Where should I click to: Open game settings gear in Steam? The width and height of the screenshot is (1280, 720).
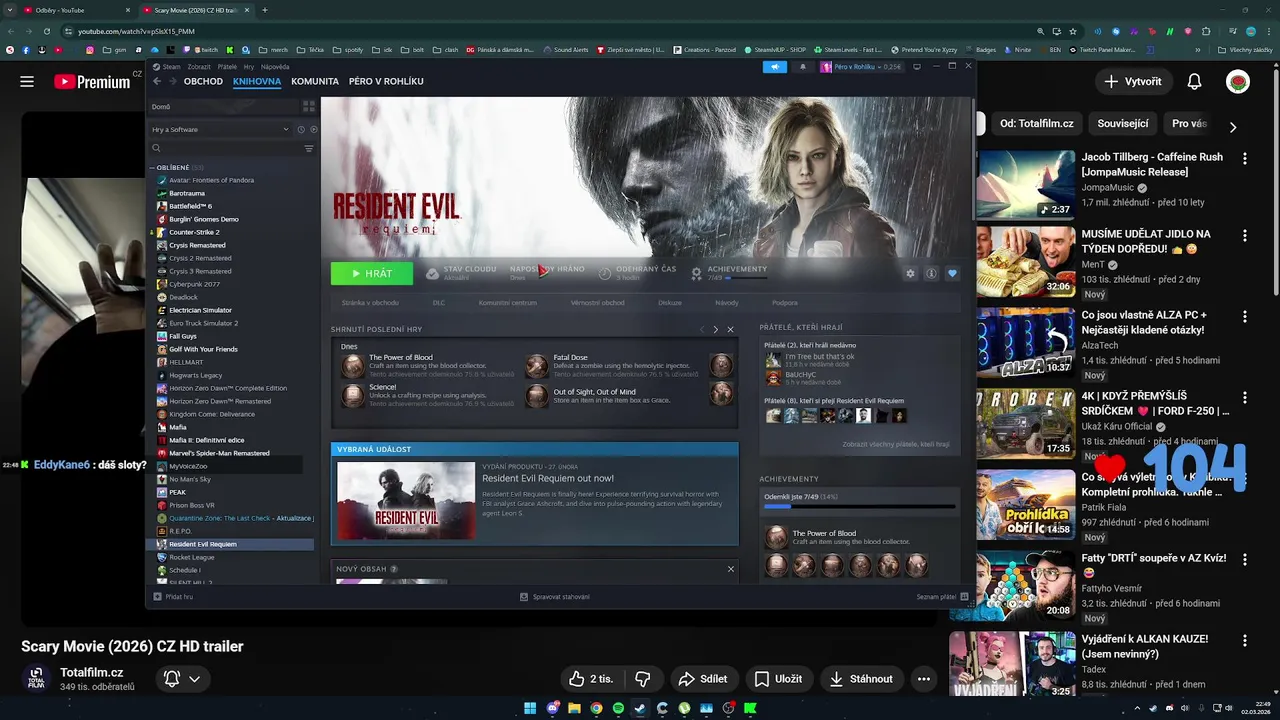click(x=910, y=273)
